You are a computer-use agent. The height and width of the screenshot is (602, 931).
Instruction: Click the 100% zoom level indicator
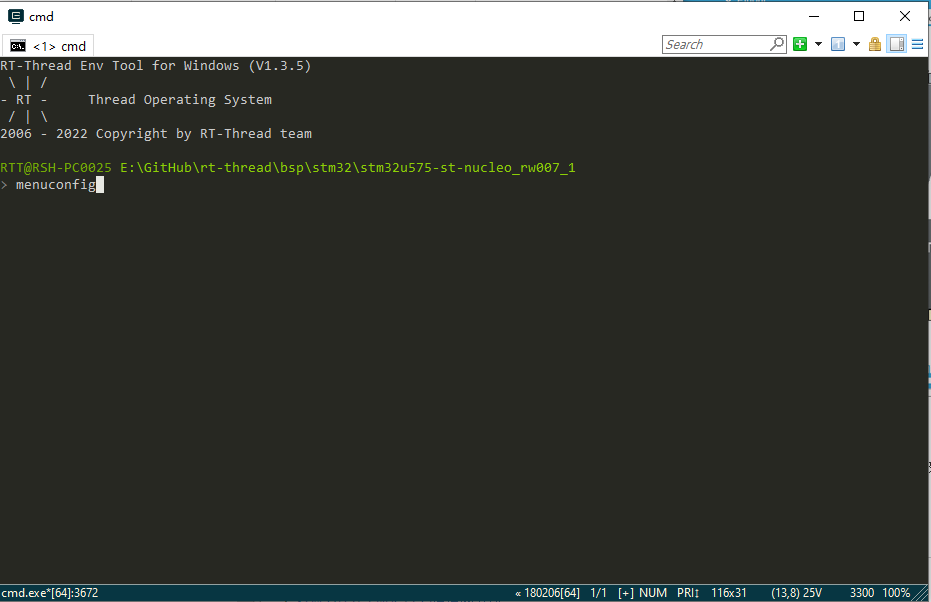[896, 593]
